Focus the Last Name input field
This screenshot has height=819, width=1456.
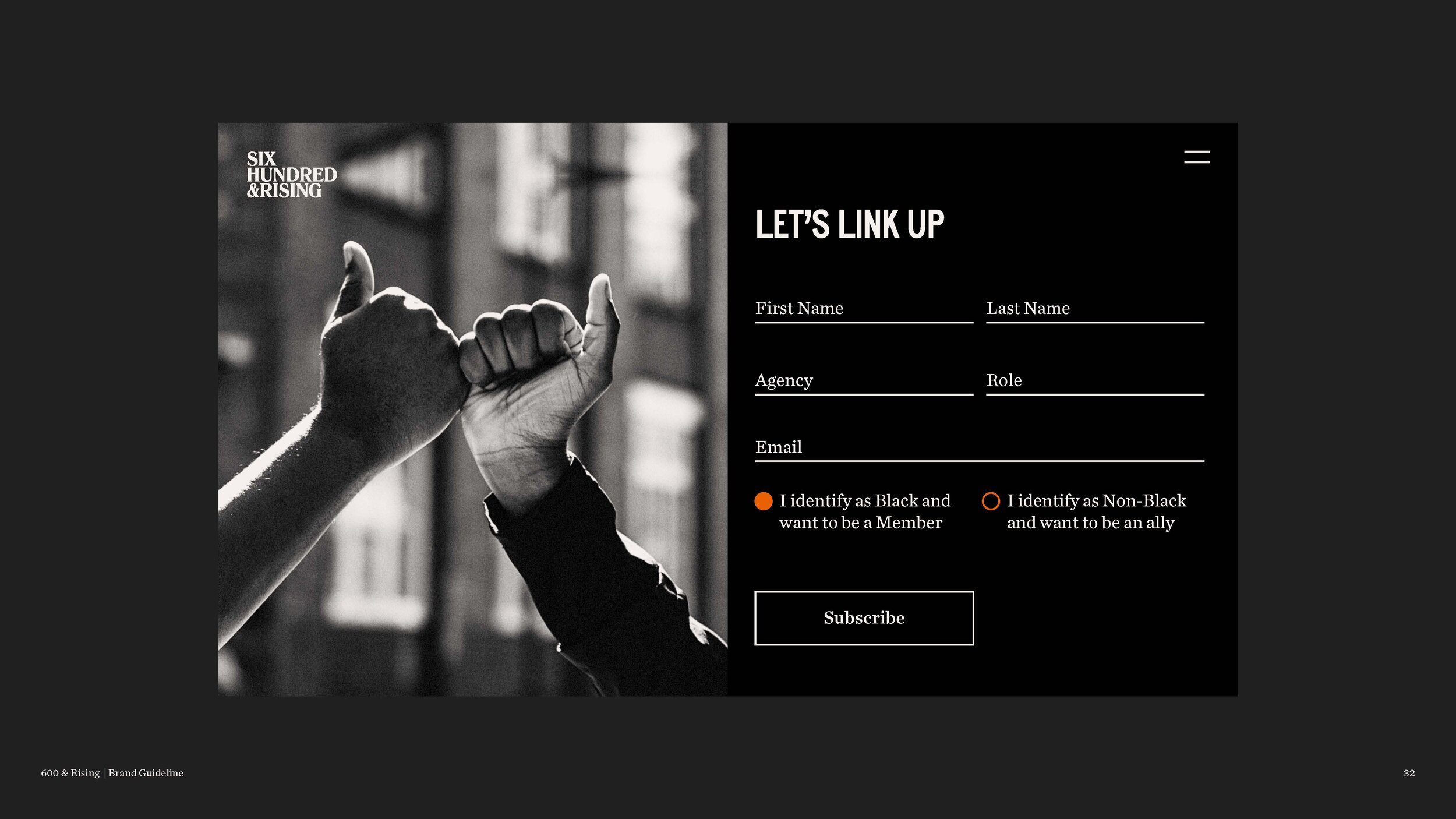click(x=1095, y=309)
